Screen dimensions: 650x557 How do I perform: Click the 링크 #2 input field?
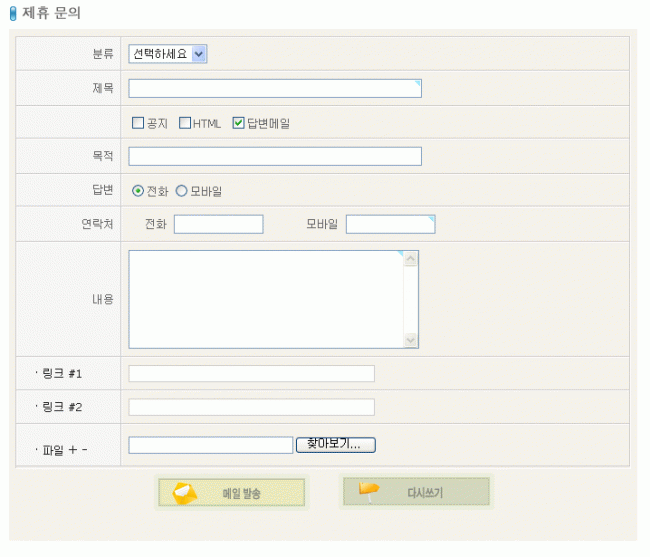(251, 407)
